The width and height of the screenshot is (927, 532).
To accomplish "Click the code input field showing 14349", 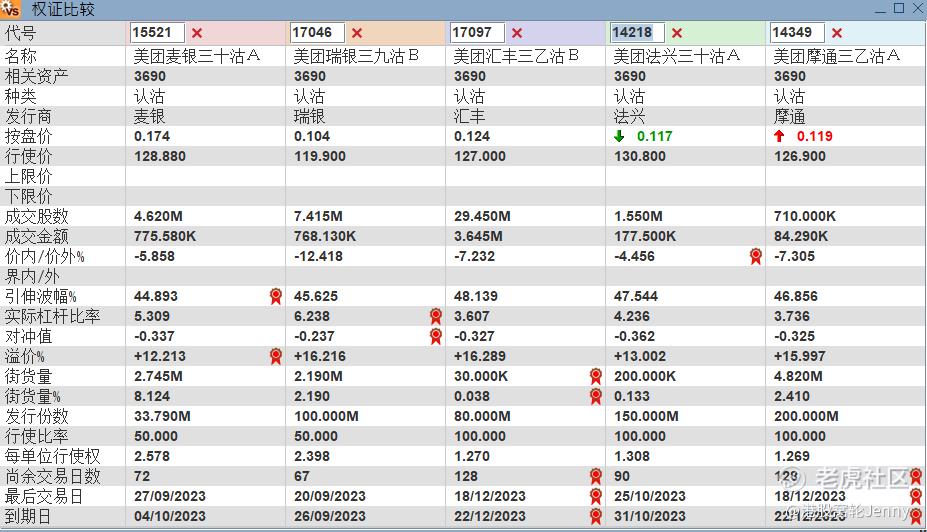I will [x=798, y=33].
